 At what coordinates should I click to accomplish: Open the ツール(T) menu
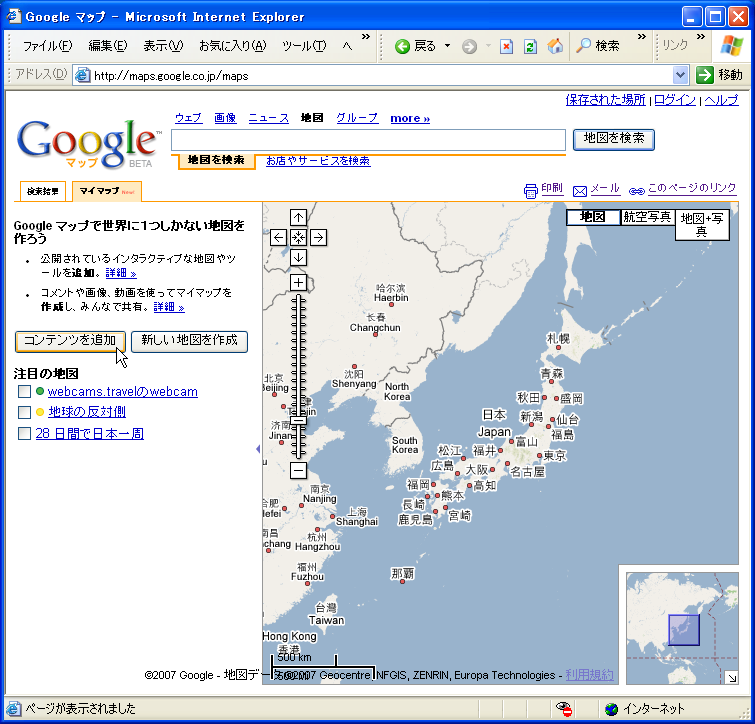(304, 46)
